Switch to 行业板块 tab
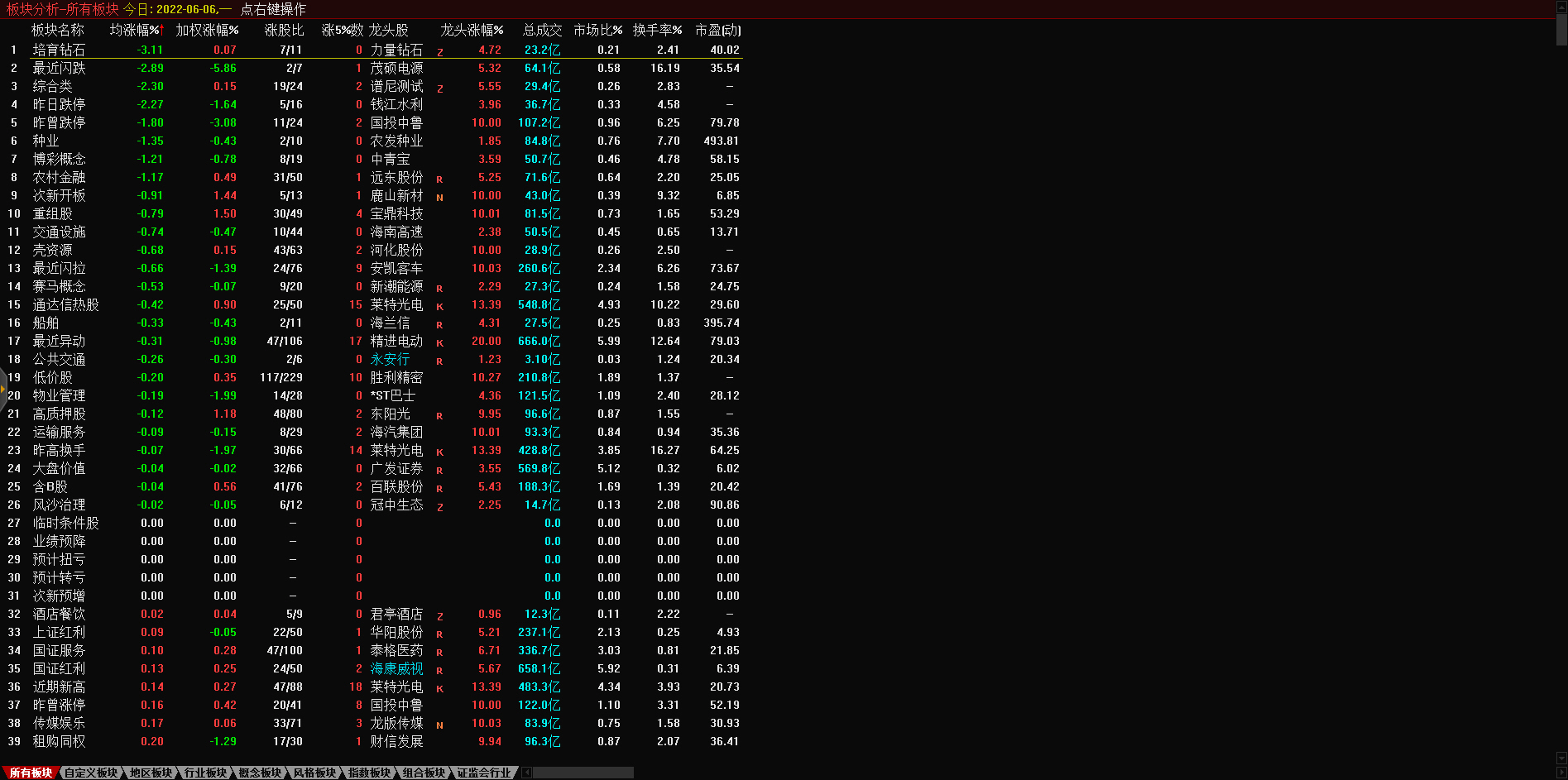Screen dimensions: 1568x780 pos(205,773)
